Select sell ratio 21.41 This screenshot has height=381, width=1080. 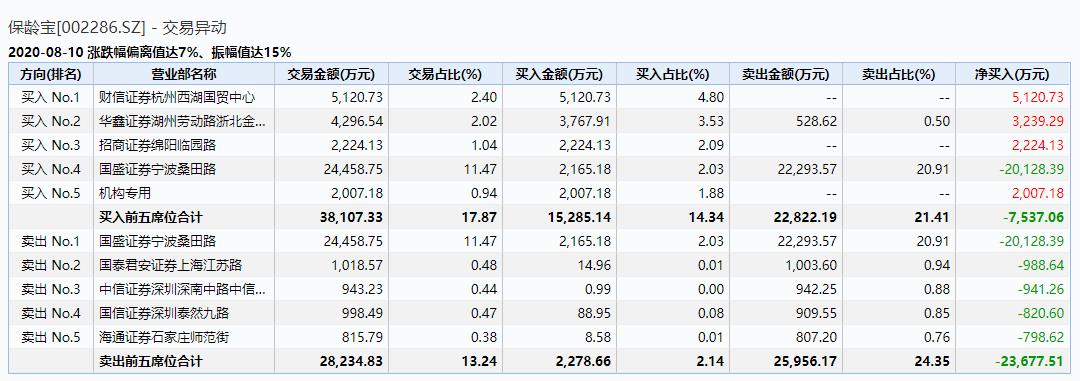tap(932, 218)
